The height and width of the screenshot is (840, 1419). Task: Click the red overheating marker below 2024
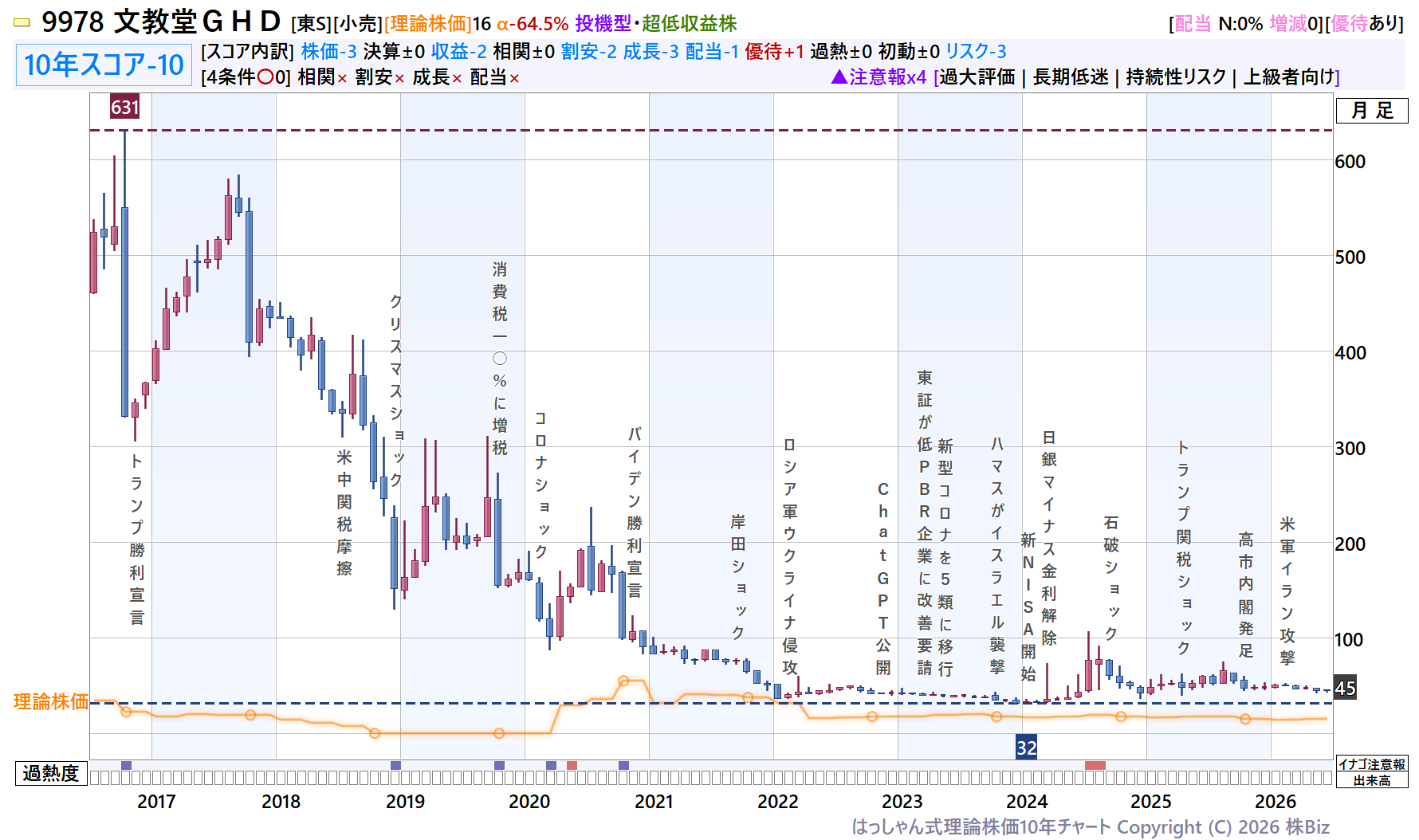pos(1095,766)
